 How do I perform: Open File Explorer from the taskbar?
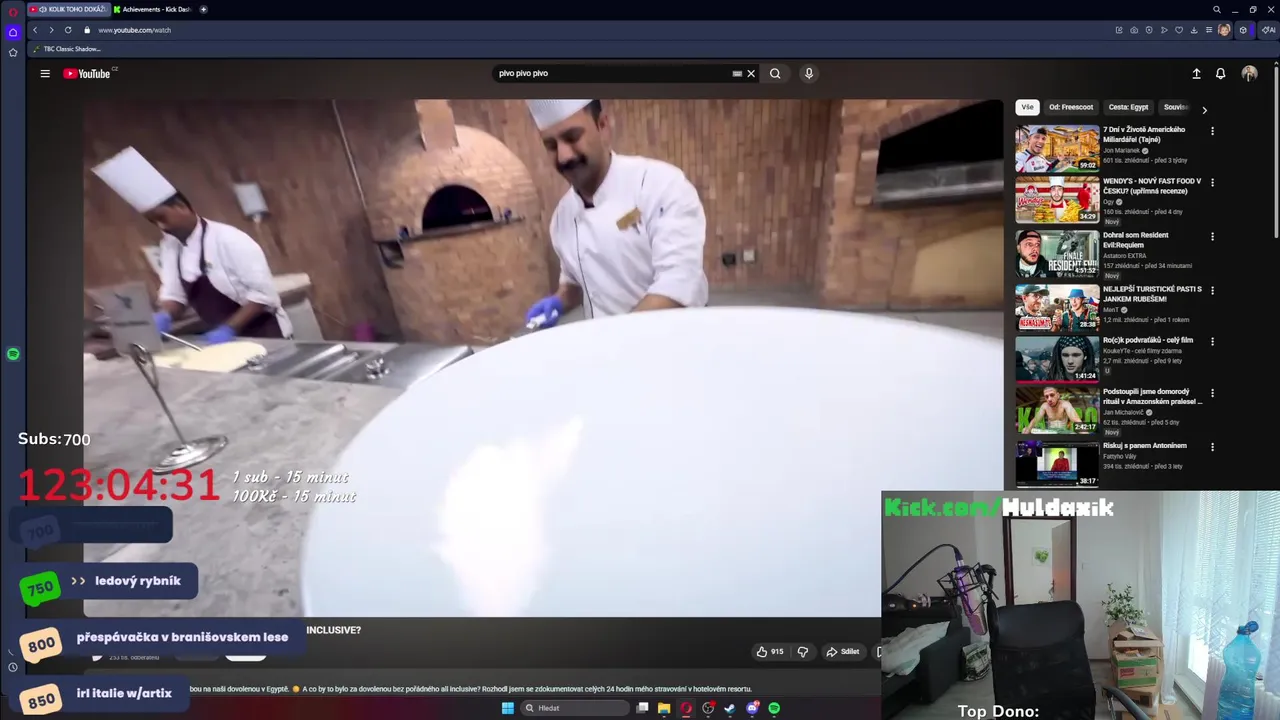[x=663, y=708]
